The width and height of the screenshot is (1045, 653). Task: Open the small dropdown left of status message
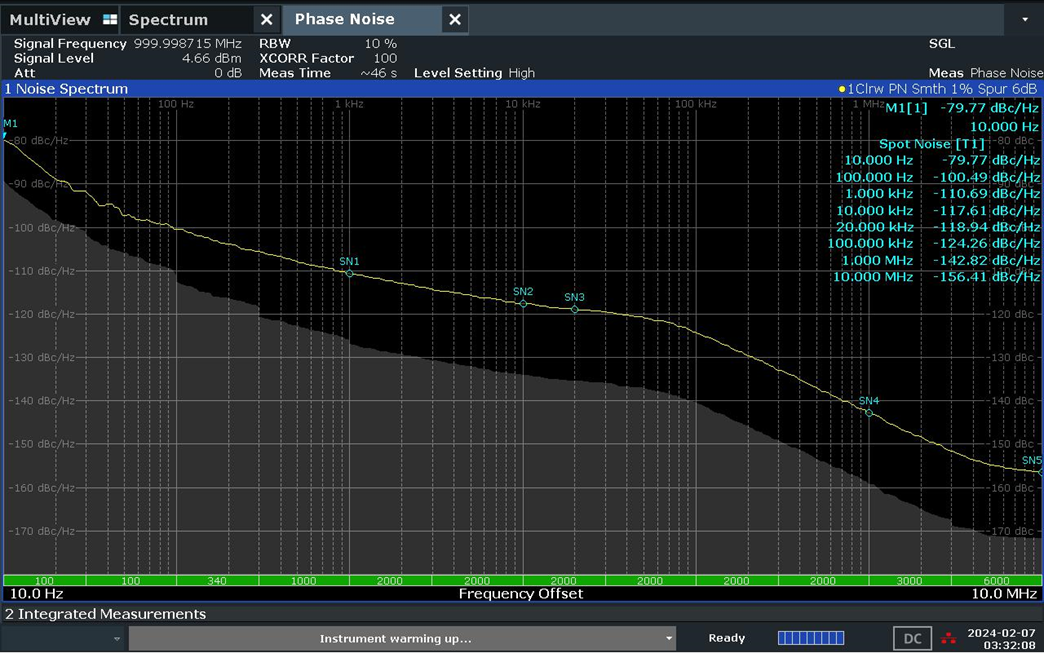(117, 639)
